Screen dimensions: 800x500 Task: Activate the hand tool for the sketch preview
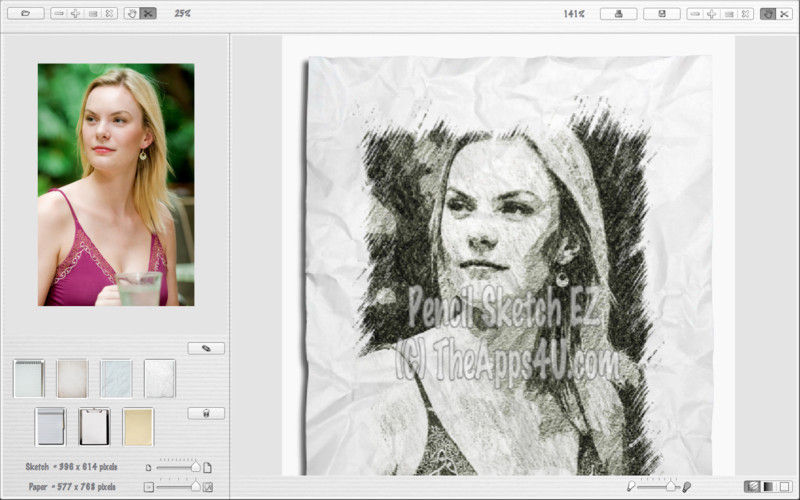coord(767,14)
